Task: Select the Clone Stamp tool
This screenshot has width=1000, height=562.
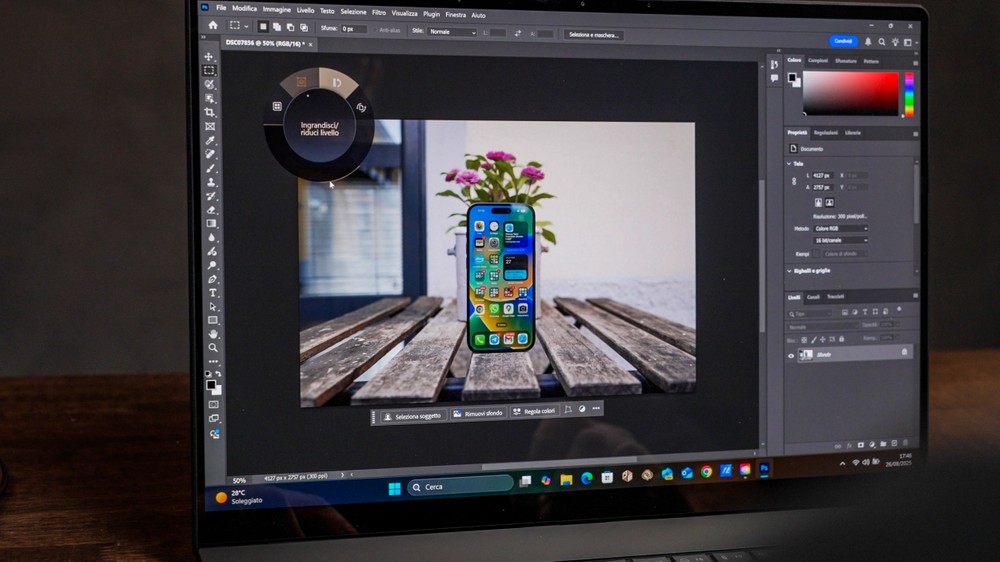Action: click(211, 182)
